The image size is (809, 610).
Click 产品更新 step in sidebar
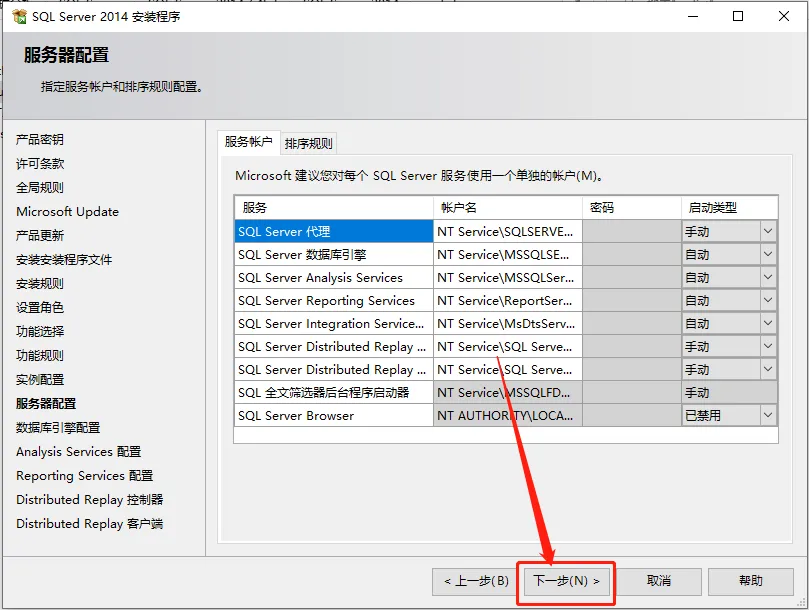[40, 235]
